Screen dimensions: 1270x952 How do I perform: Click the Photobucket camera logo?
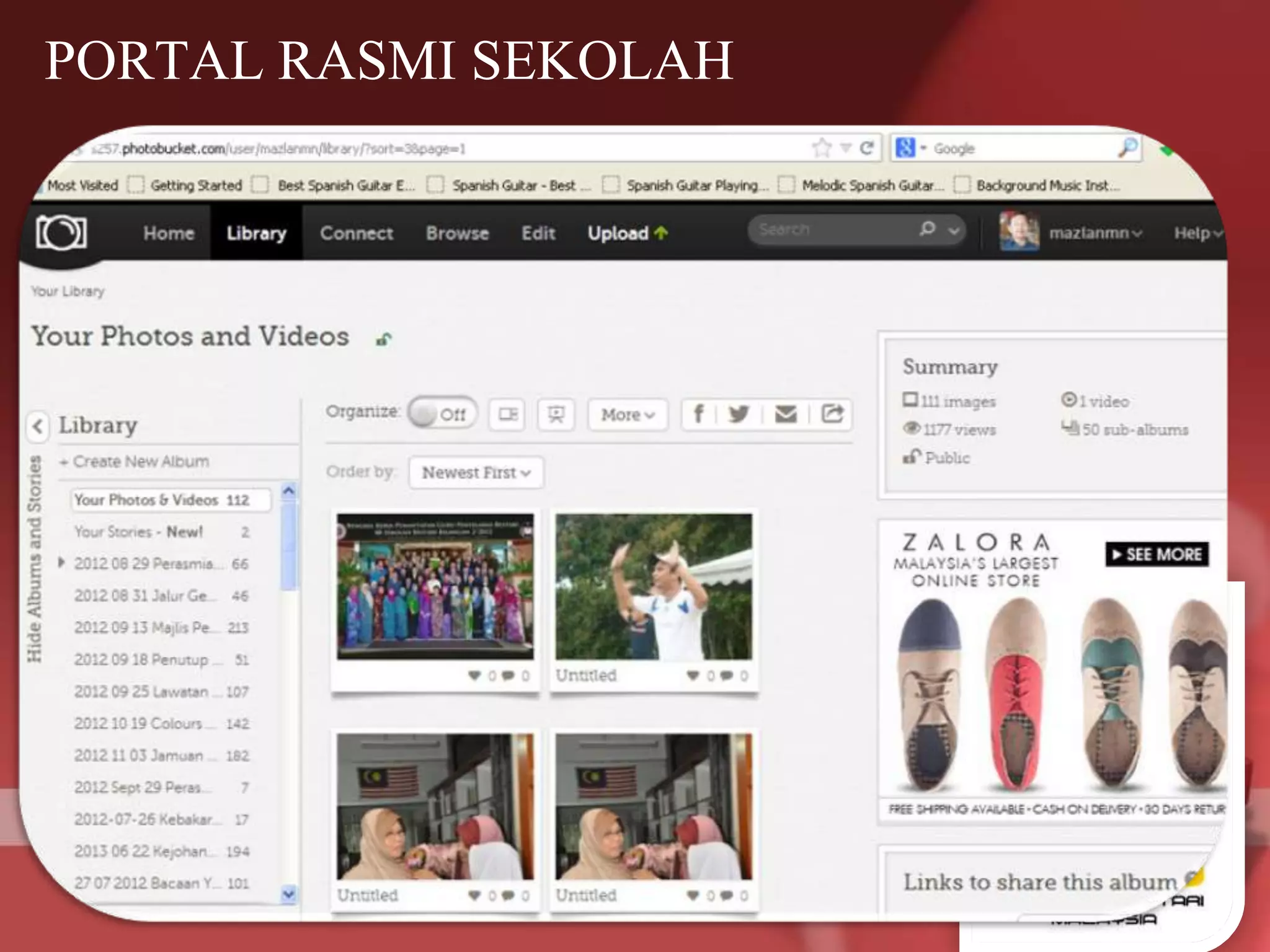pos(61,233)
